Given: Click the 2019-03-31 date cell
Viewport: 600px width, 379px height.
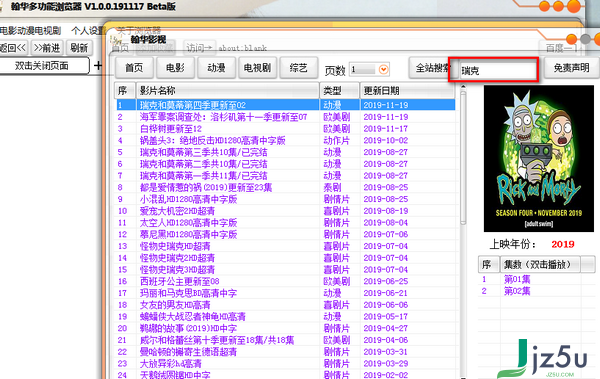Looking at the screenshot, I should point(386,352).
